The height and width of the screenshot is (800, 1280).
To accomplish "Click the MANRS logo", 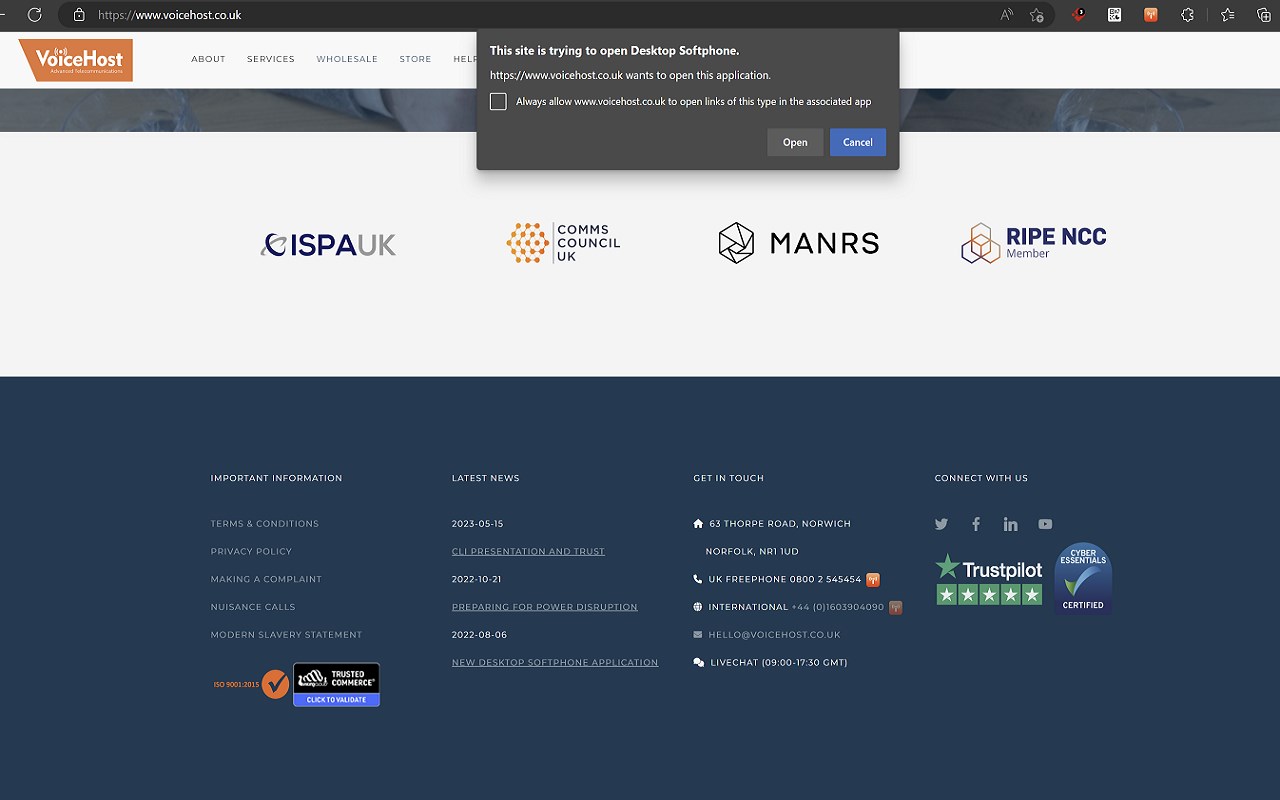I will tap(798, 243).
